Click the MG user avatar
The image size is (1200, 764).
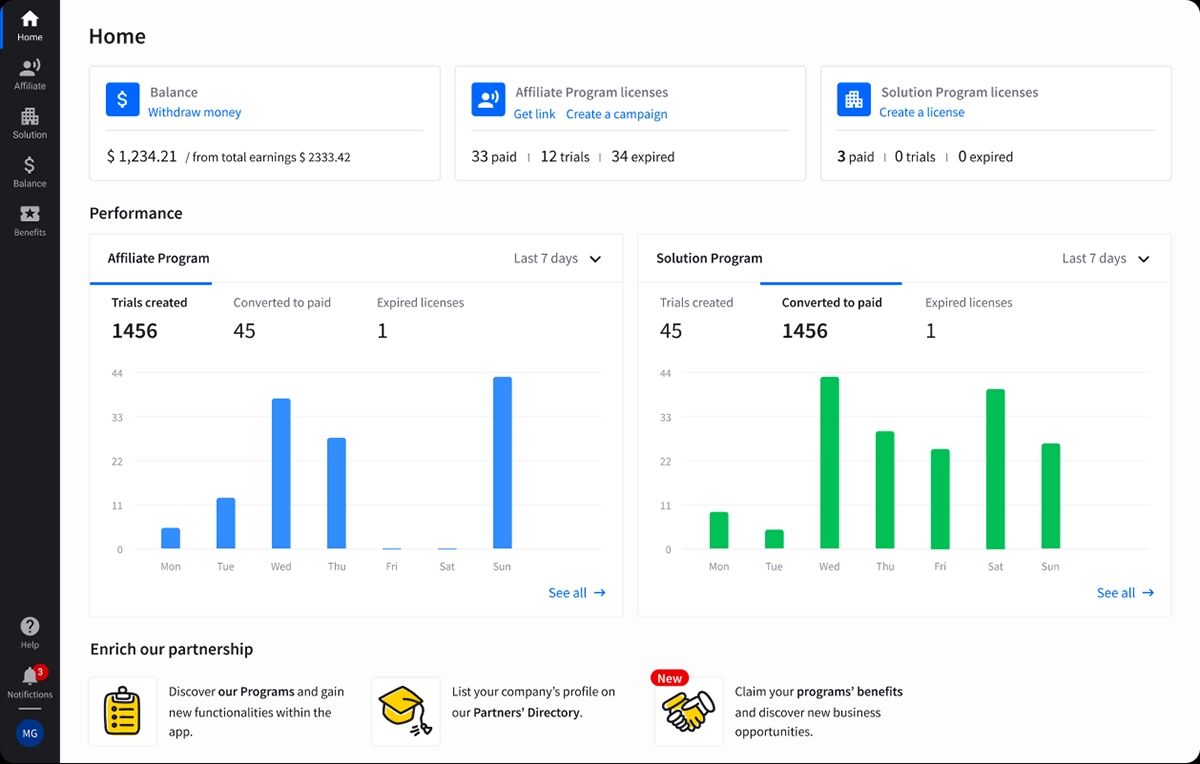pos(30,734)
